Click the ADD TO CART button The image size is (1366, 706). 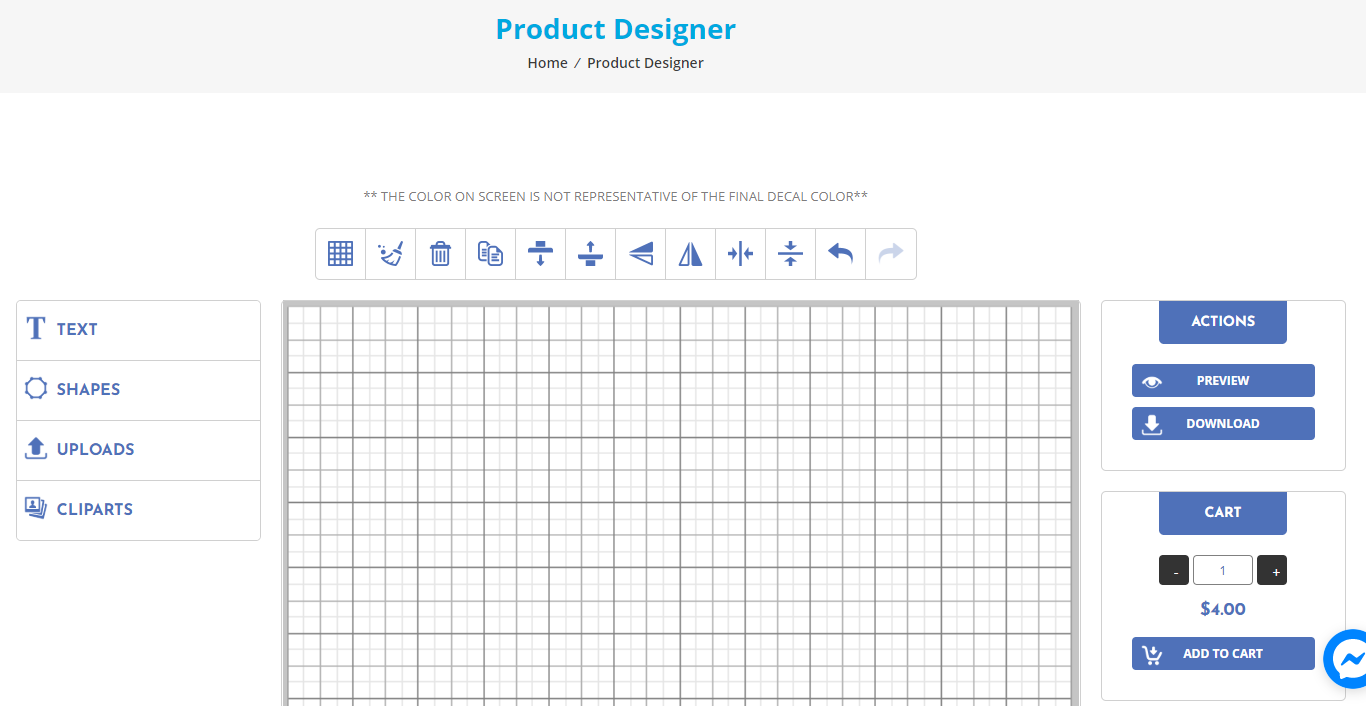click(1222, 653)
